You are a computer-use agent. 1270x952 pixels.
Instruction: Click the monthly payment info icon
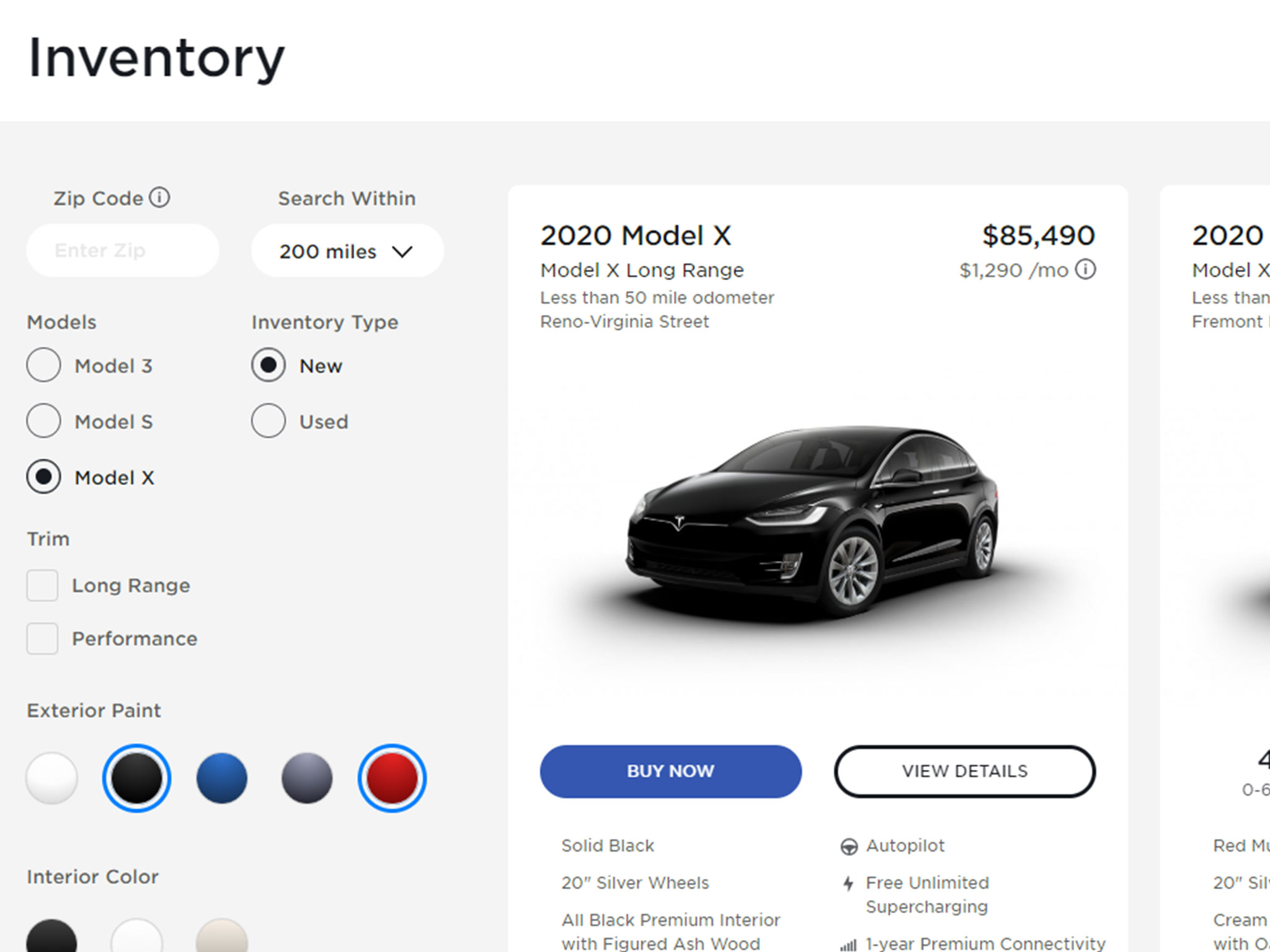pyautogui.click(x=1085, y=270)
